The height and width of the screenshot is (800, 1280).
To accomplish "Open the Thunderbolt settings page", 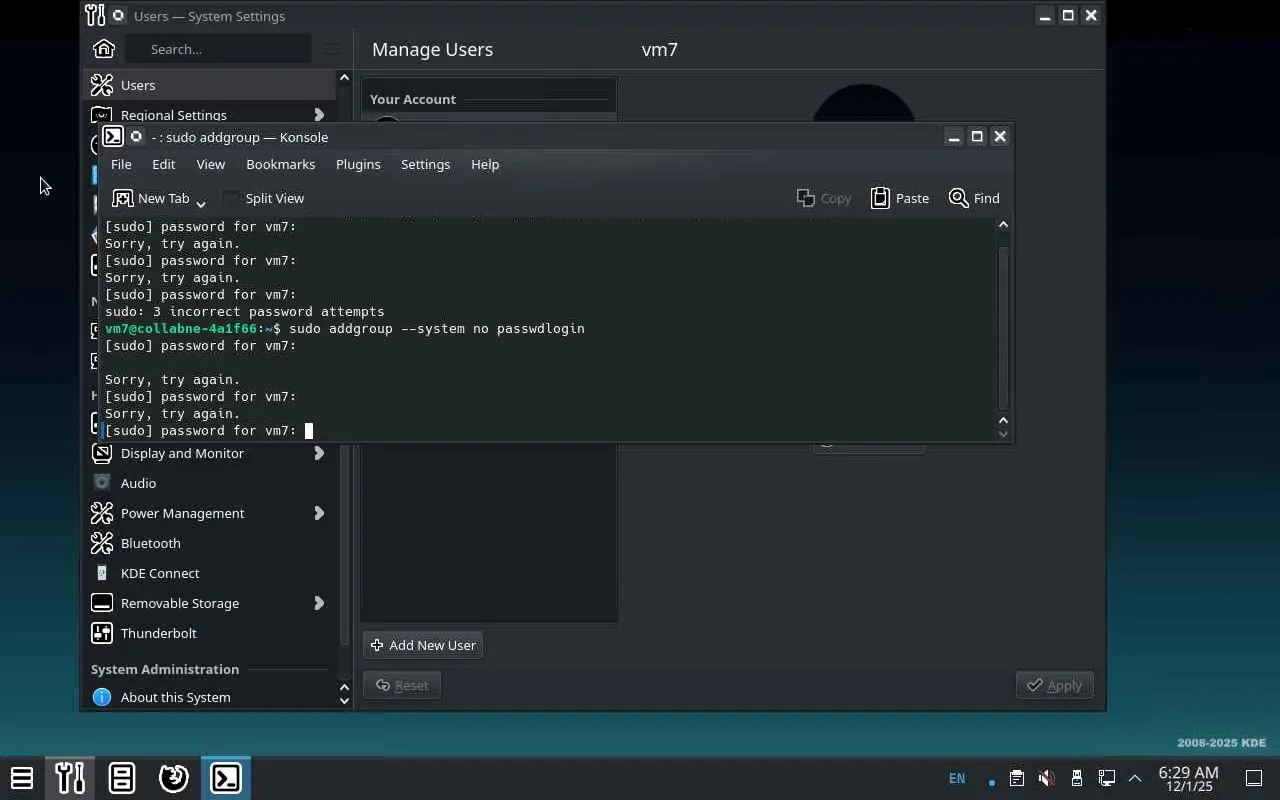I will point(210,633).
